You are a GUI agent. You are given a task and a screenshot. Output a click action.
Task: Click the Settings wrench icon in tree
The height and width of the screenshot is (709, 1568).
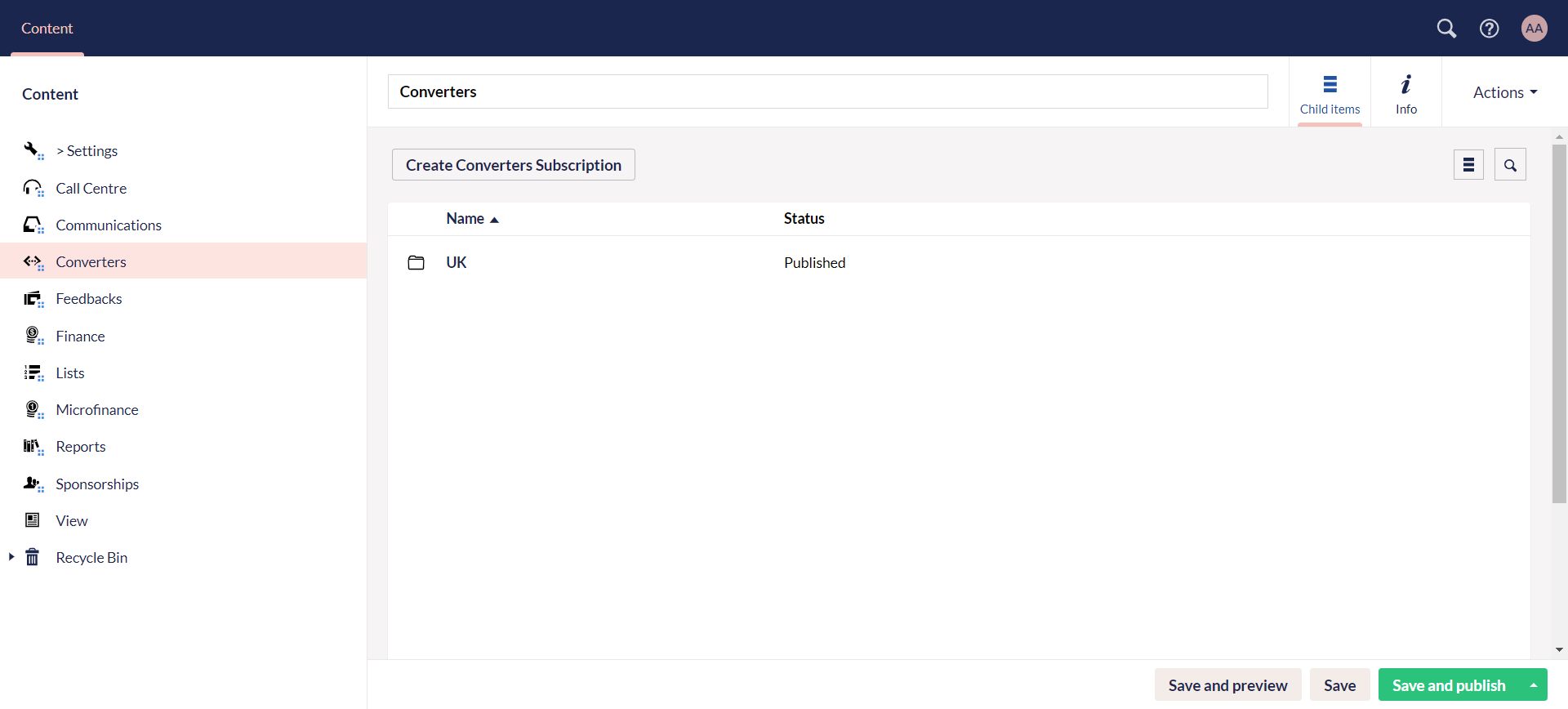[33, 150]
